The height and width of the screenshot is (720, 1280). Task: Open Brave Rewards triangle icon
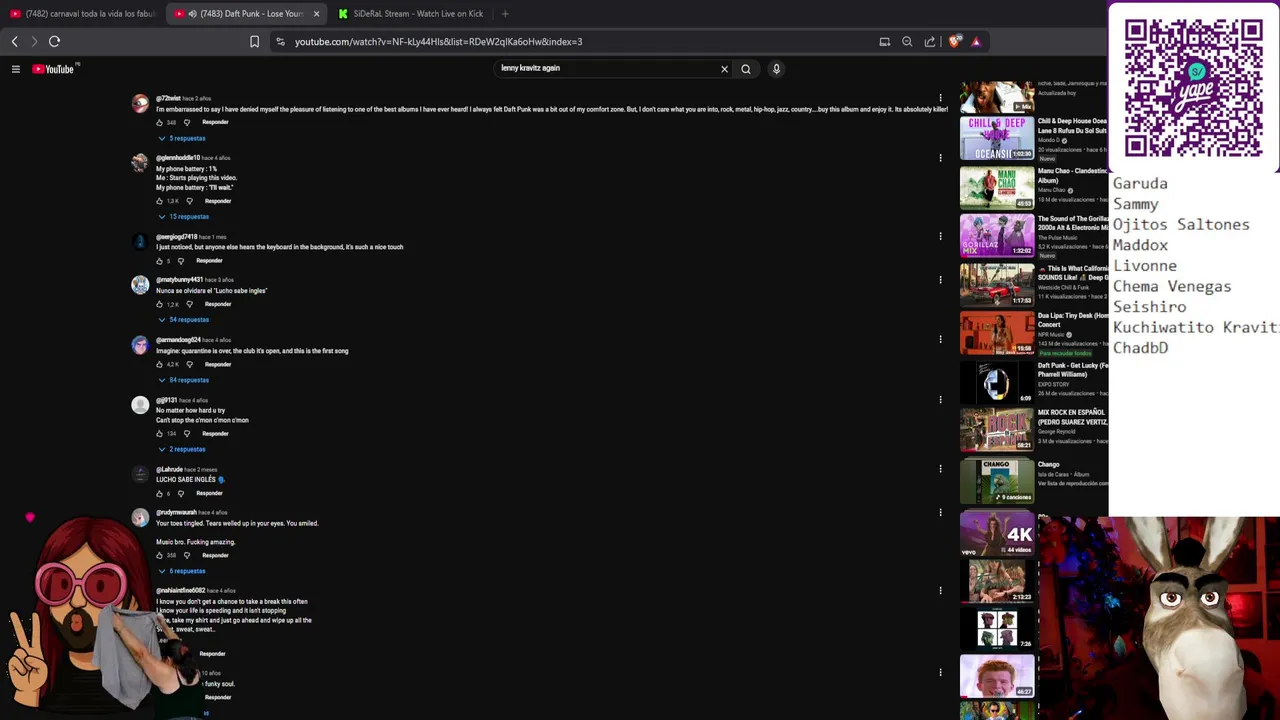(976, 42)
